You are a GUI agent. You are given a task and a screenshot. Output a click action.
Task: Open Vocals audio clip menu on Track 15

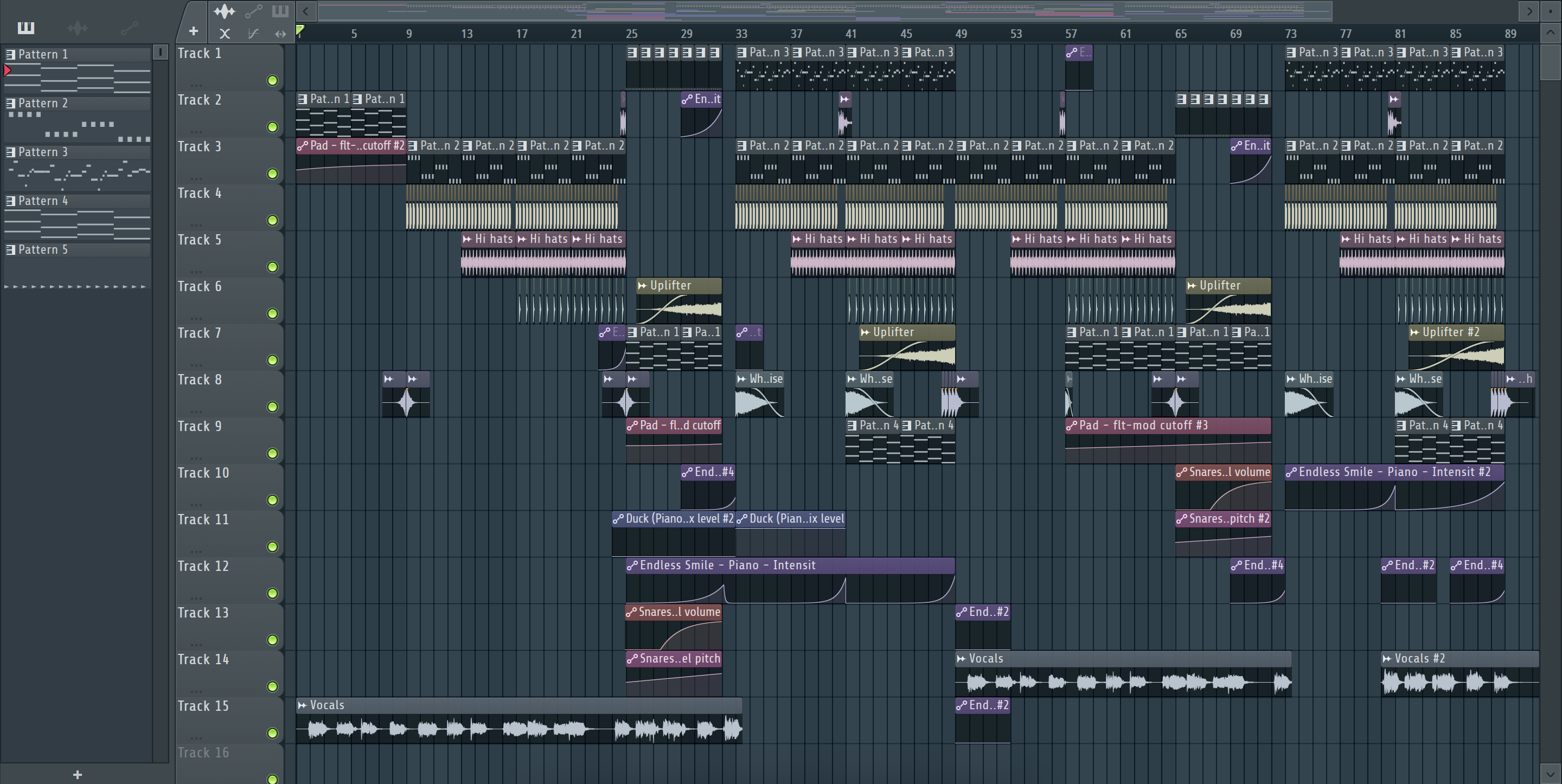(302, 705)
